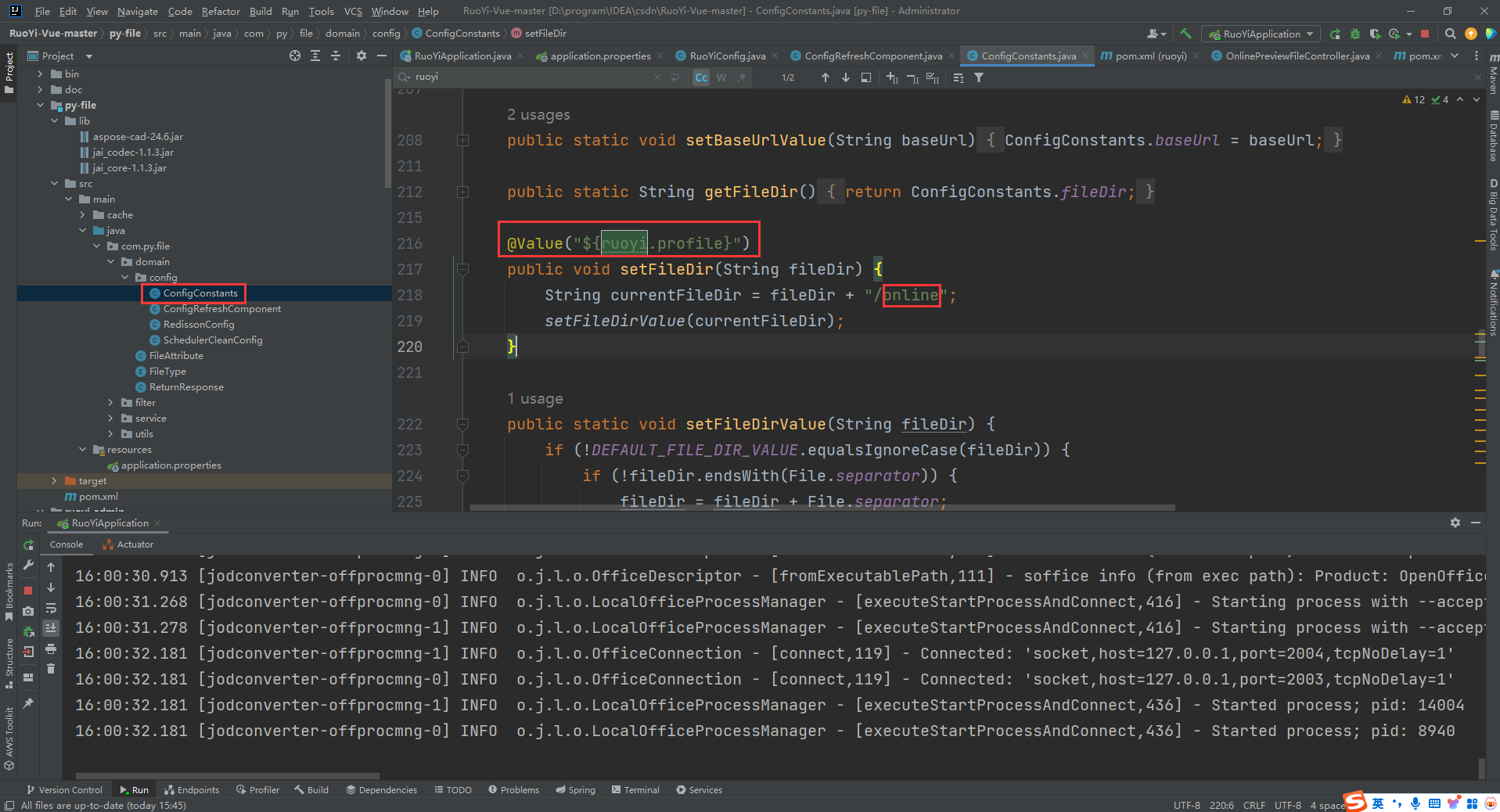Open RedissonConfig in the project tree
The width and height of the screenshot is (1500, 812).
tap(199, 325)
